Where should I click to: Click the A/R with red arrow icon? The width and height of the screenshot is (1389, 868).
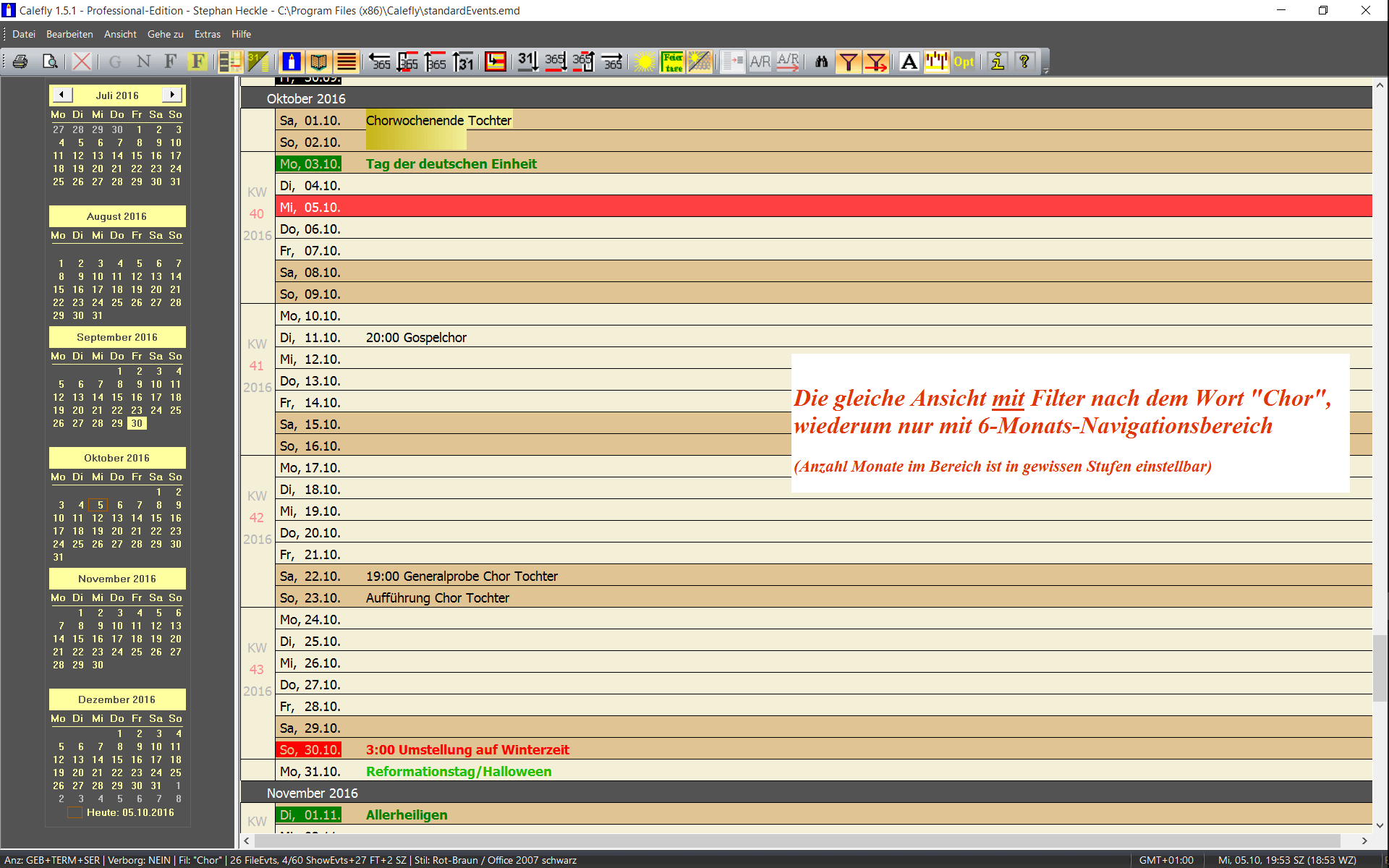788,61
